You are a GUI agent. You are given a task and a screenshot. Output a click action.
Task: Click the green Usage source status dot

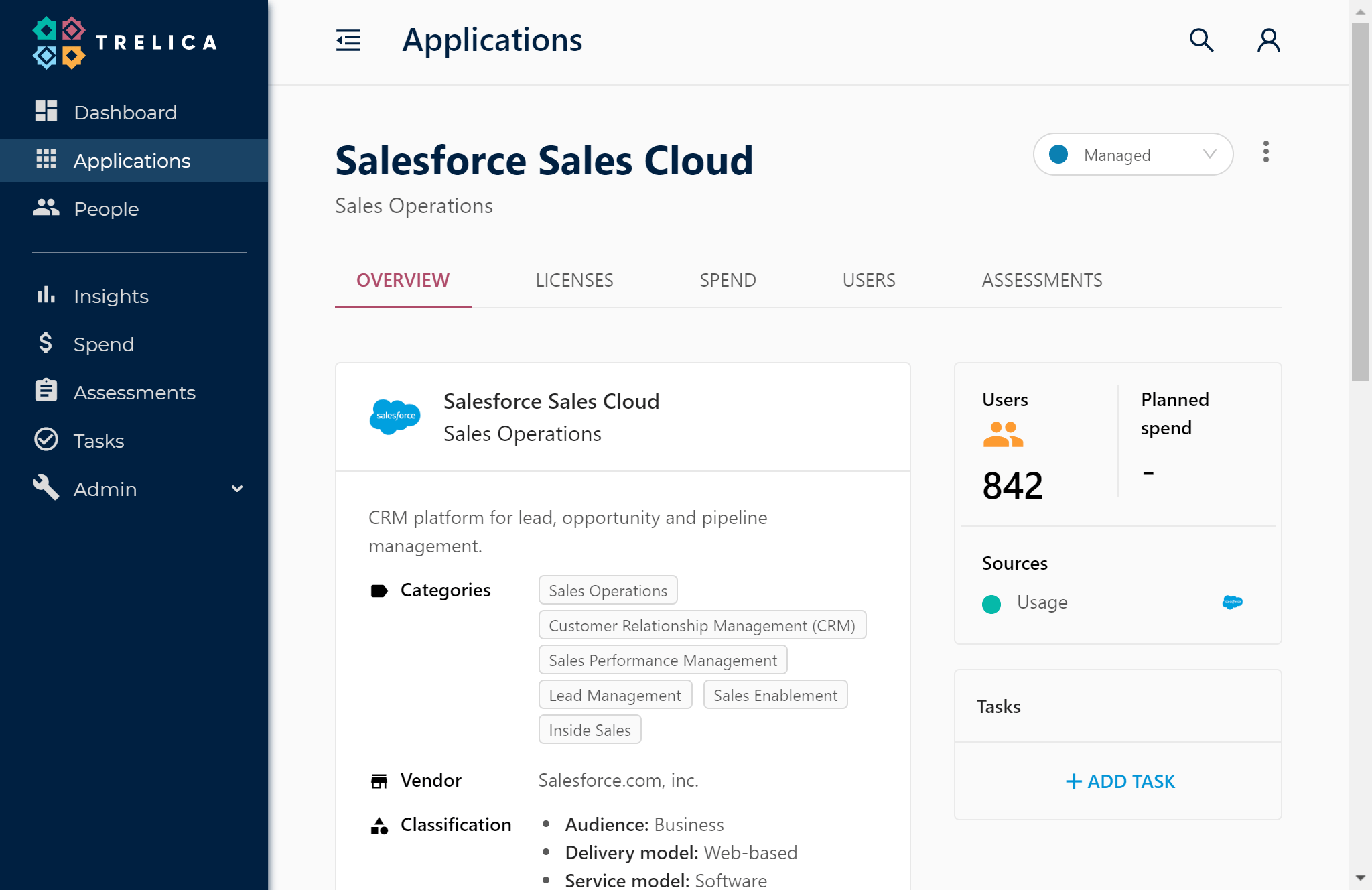pos(991,604)
